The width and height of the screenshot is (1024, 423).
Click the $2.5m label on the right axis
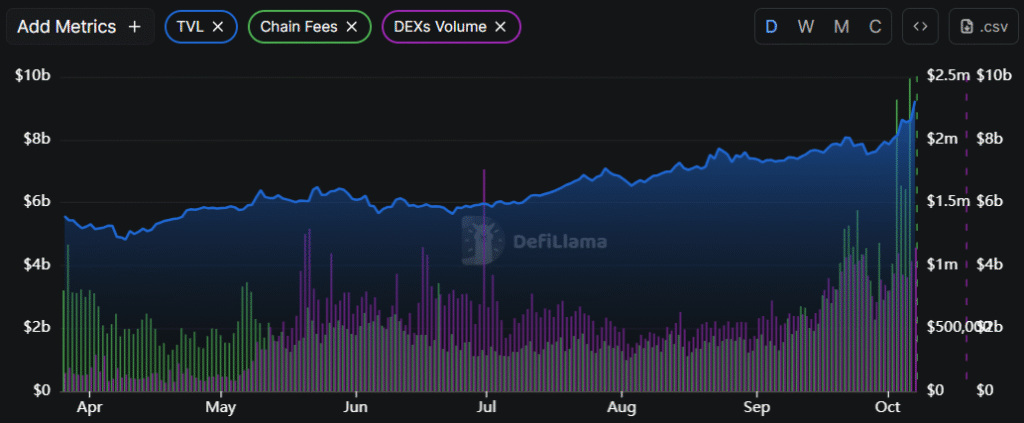948,75
